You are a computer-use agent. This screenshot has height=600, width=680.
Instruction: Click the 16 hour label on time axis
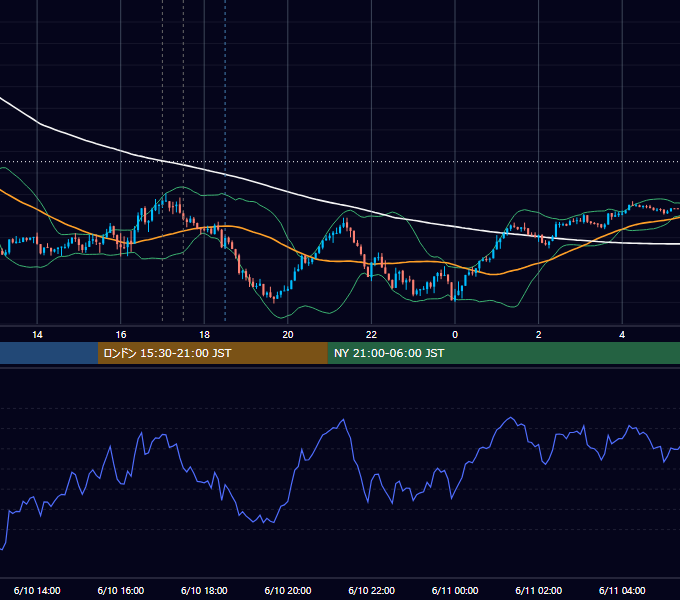coord(121,335)
